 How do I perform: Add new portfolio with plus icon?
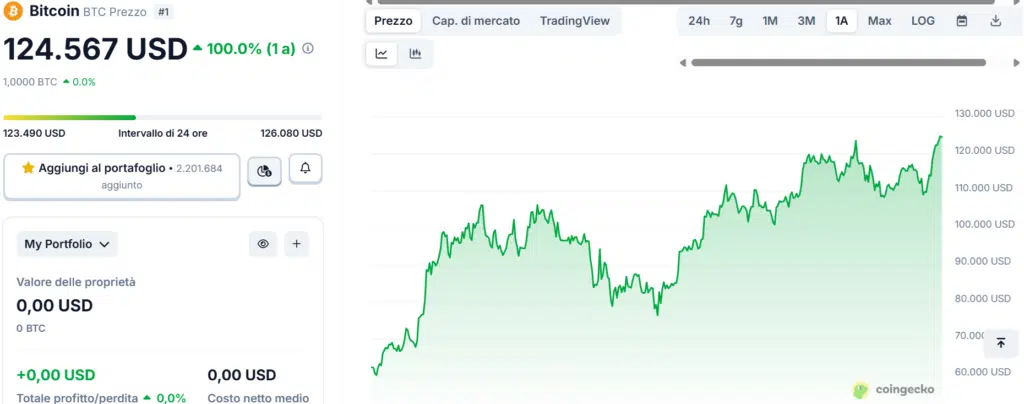(296, 243)
